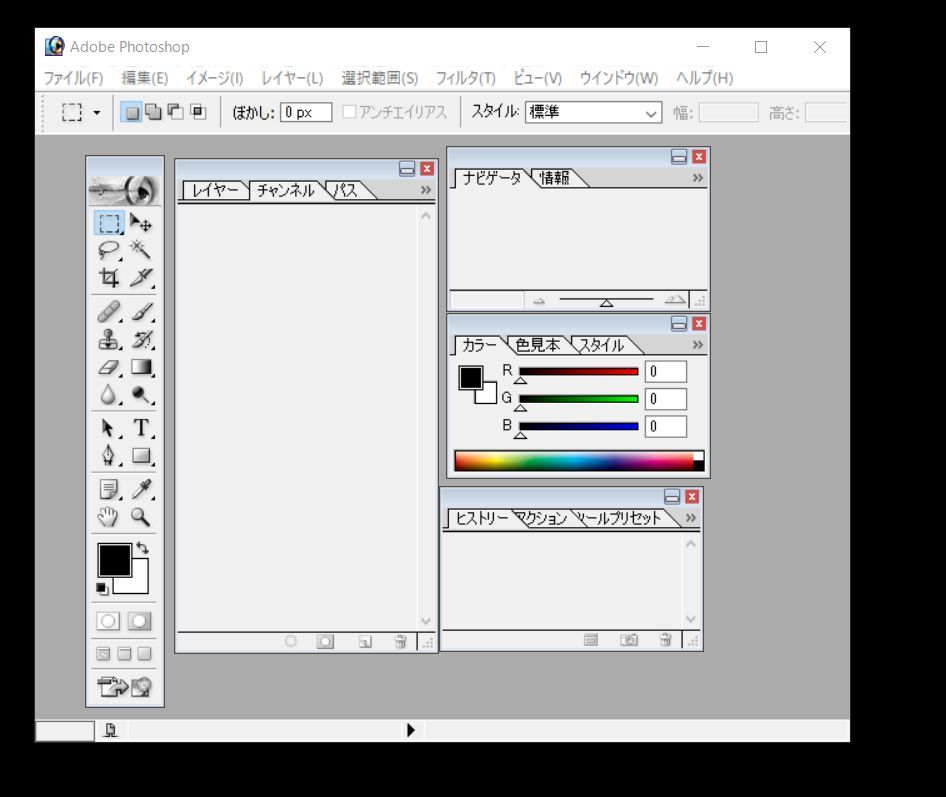The height and width of the screenshot is (797, 946).
Task: Select the Hand tool
Action: [109, 516]
